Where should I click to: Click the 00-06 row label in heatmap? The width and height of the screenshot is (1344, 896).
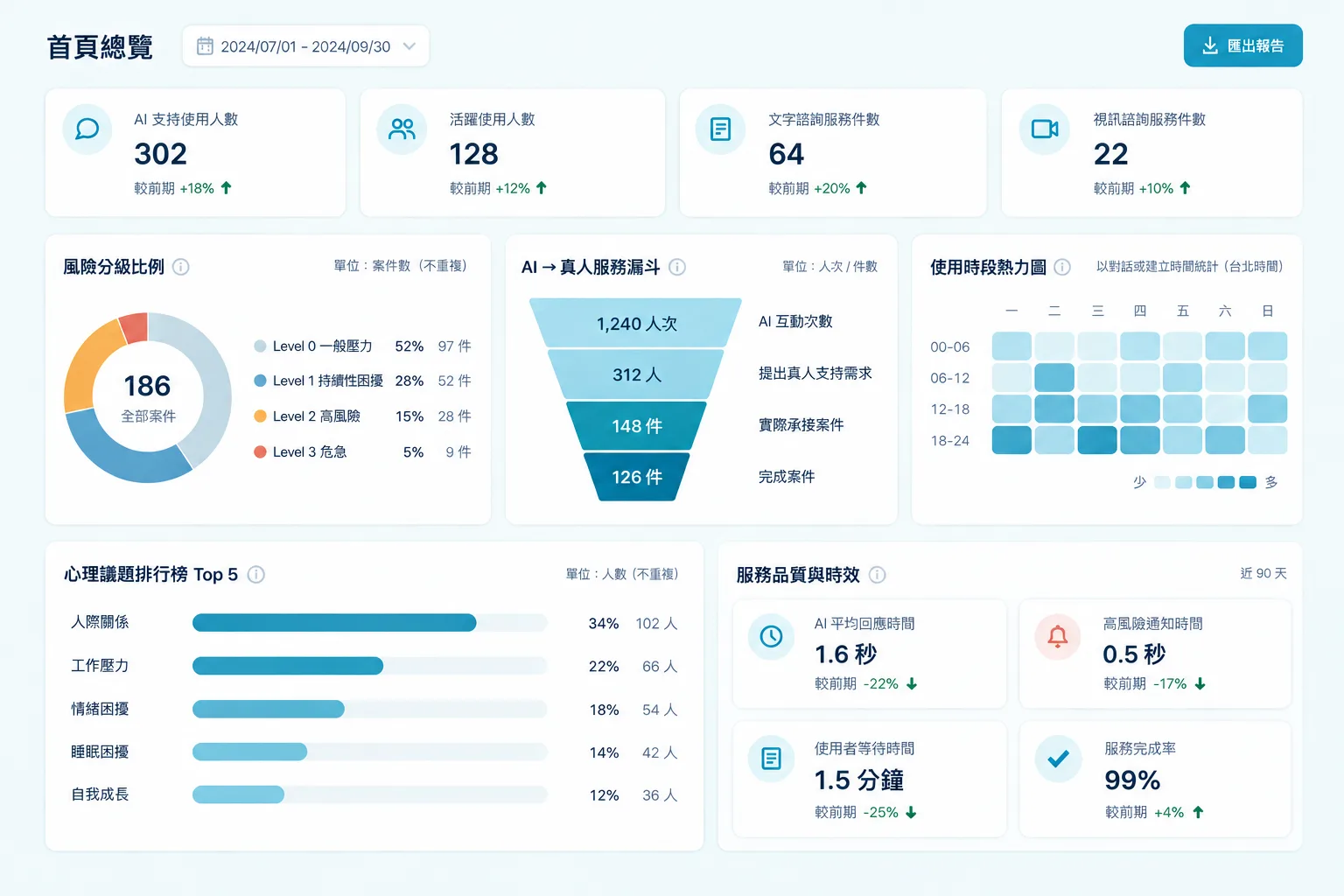(950, 347)
